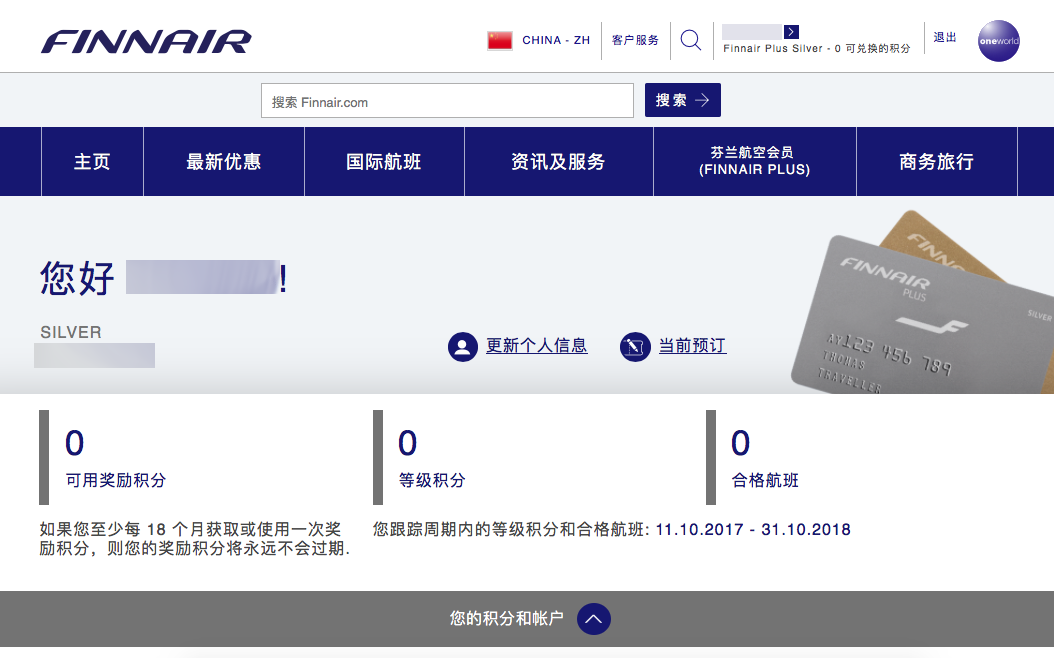Focus the 搜索 Finnair.com search field
Viewport: 1054px width, 658px height.
[x=447, y=101]
